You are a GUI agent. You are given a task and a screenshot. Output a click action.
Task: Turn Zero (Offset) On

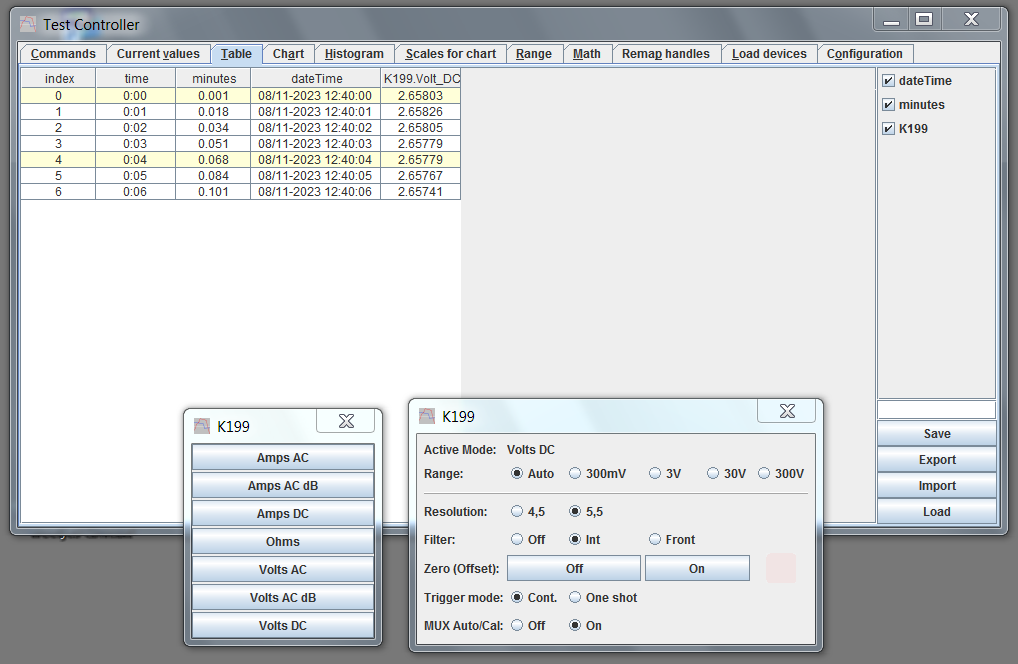[696, 569]
